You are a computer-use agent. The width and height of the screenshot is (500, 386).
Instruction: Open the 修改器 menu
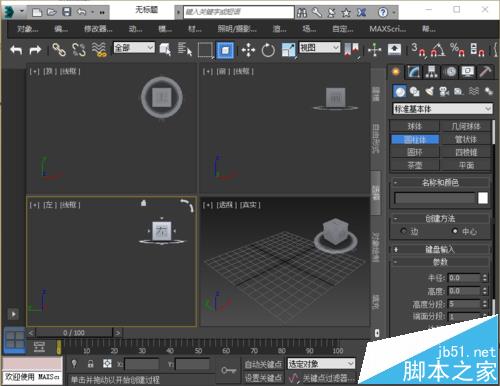coord(98,29)
